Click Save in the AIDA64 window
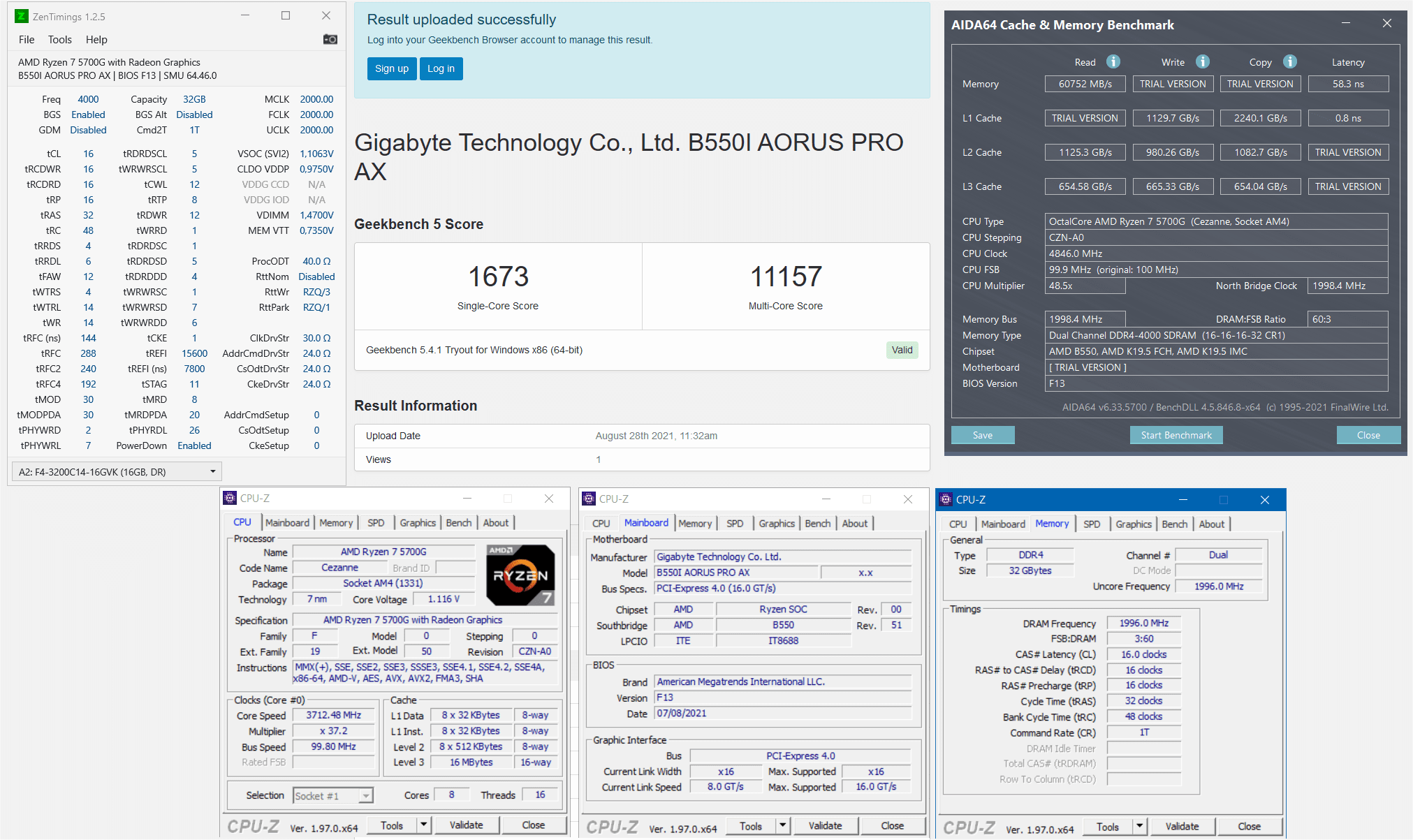The height and width of the screenshot is (840, 1413). click(x=983, y=435)
